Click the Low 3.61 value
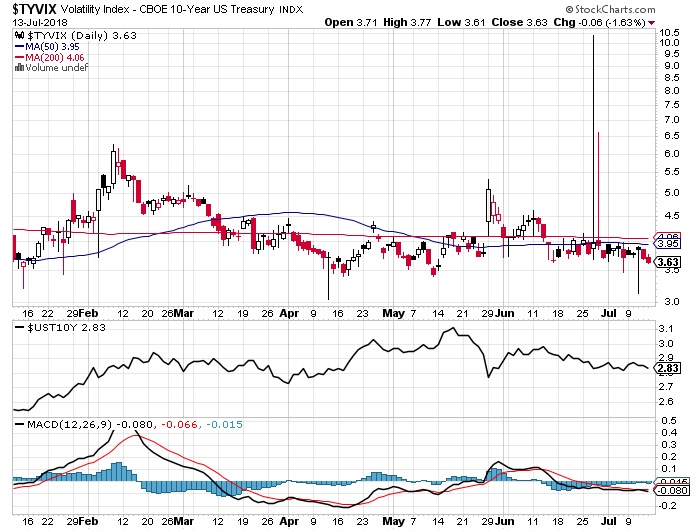 [x=461, y=22]
